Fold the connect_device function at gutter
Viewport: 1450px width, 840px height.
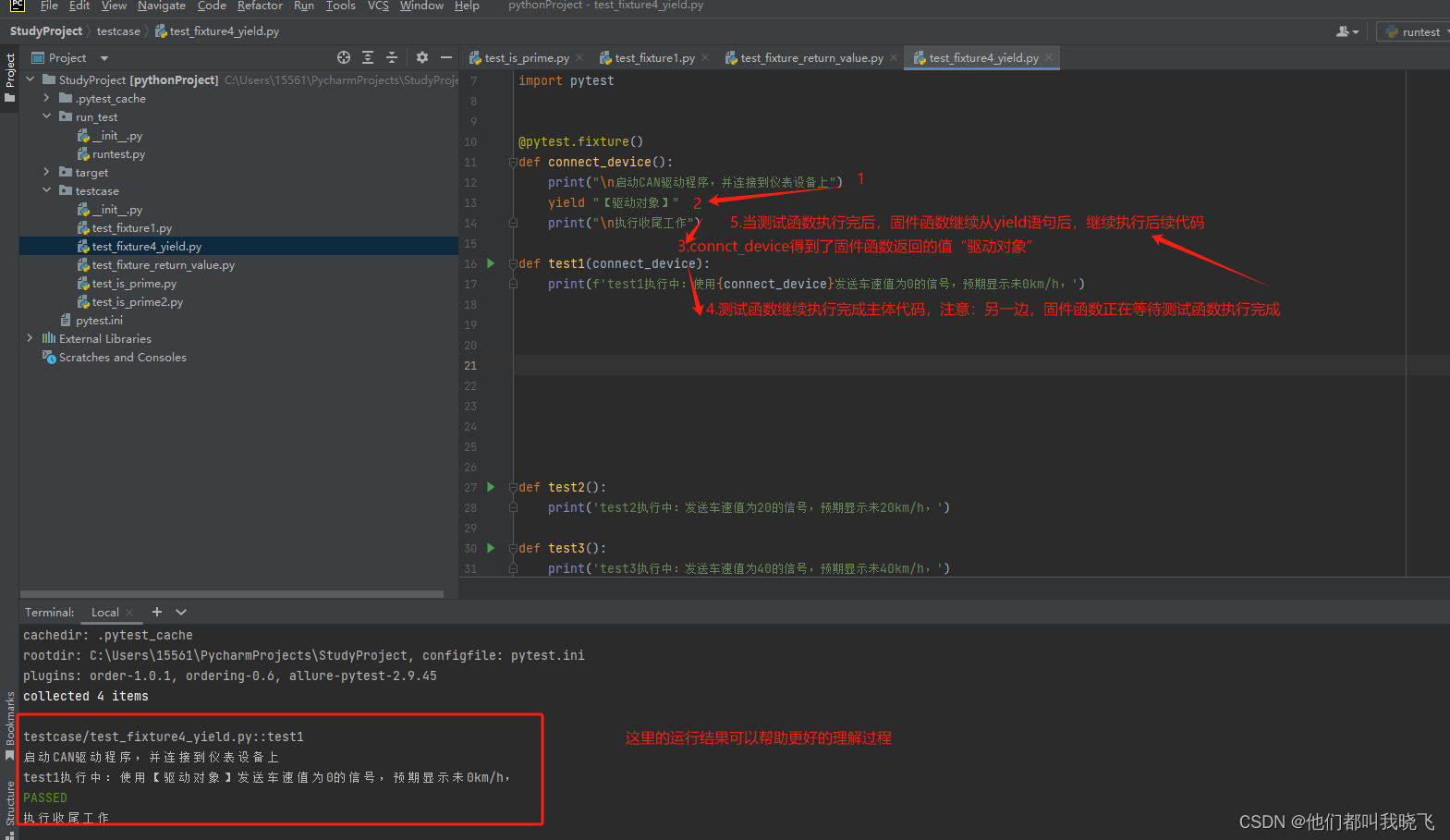pos(513,162)
